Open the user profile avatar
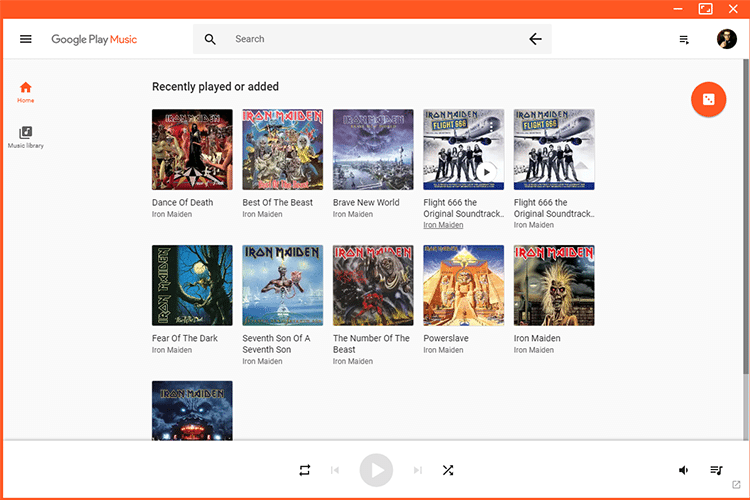 pyautogui.click(x=727, y=39)
